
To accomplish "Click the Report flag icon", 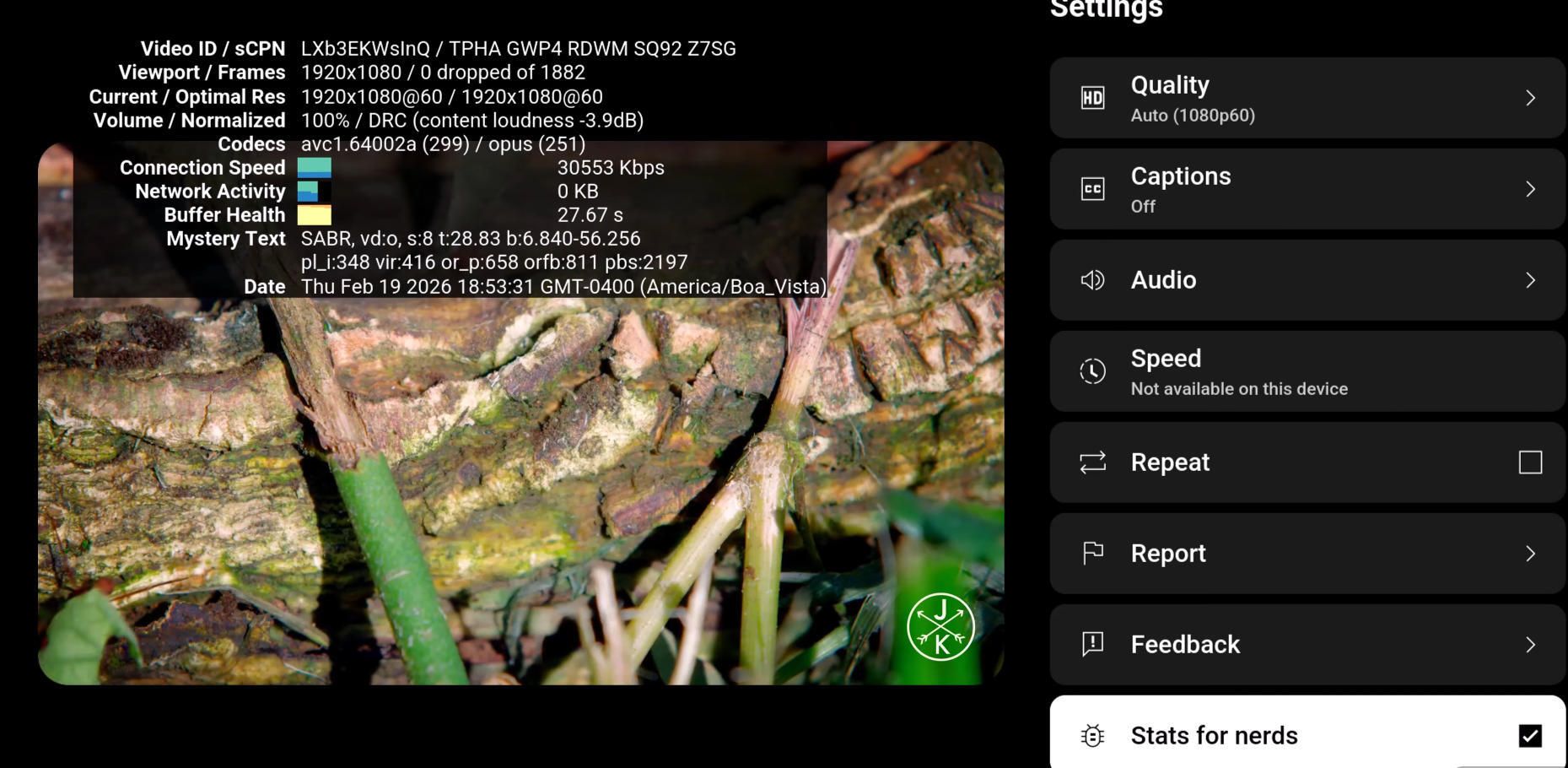I will click(x=1092, y=554).
